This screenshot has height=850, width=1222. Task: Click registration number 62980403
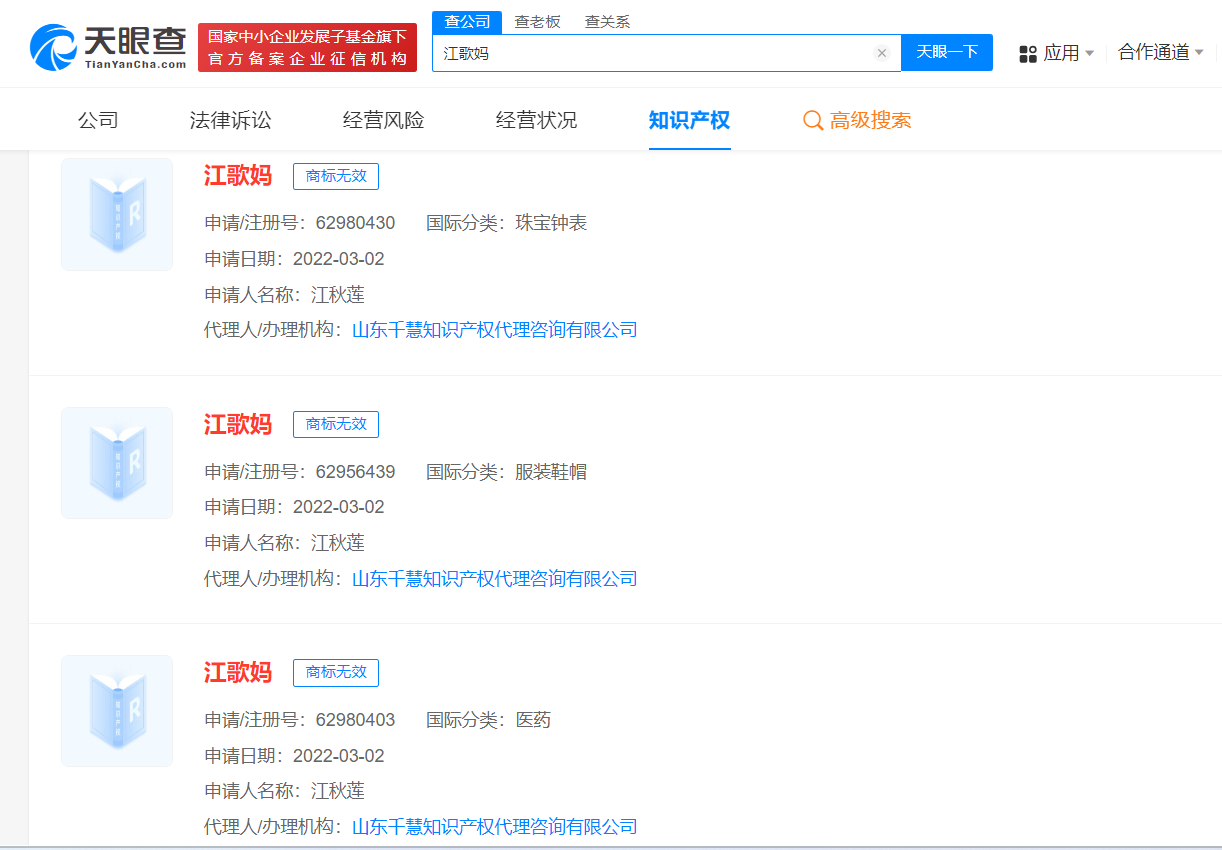pos(355,720)
